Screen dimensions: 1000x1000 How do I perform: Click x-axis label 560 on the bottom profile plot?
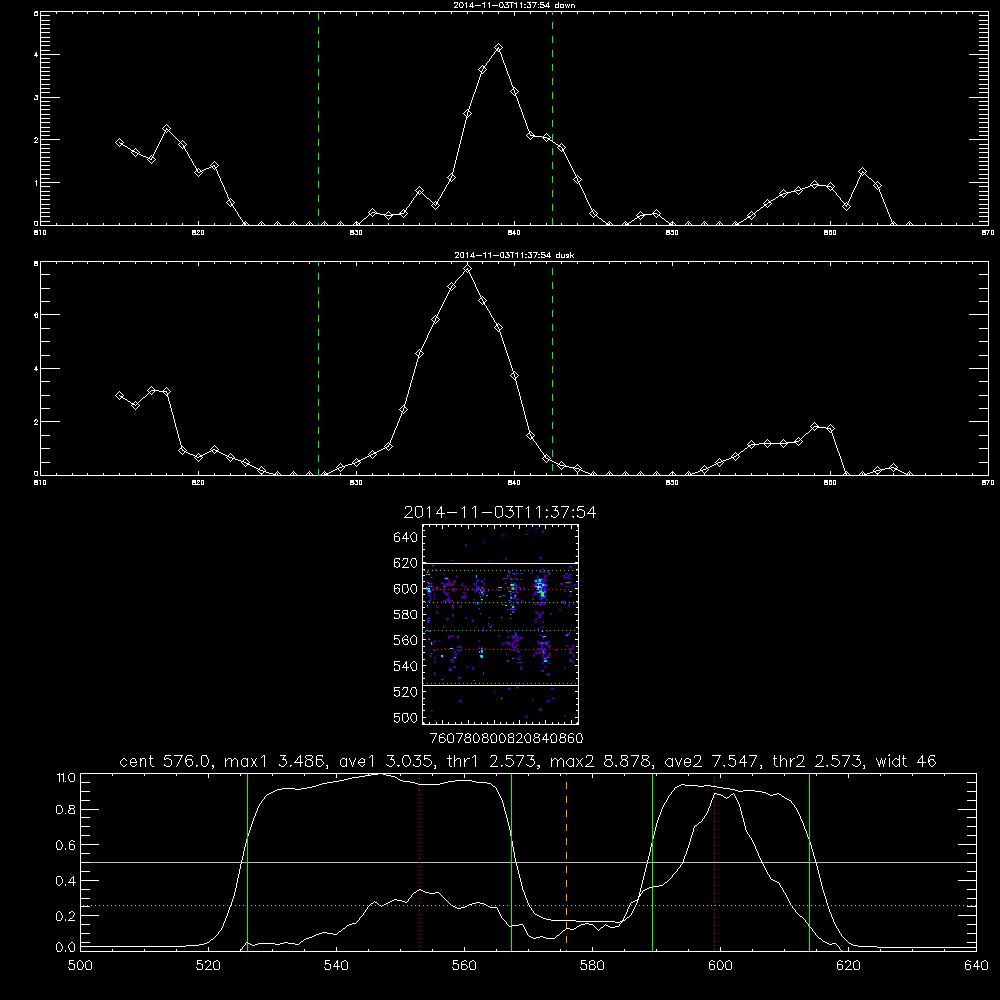tap(464, 966)
